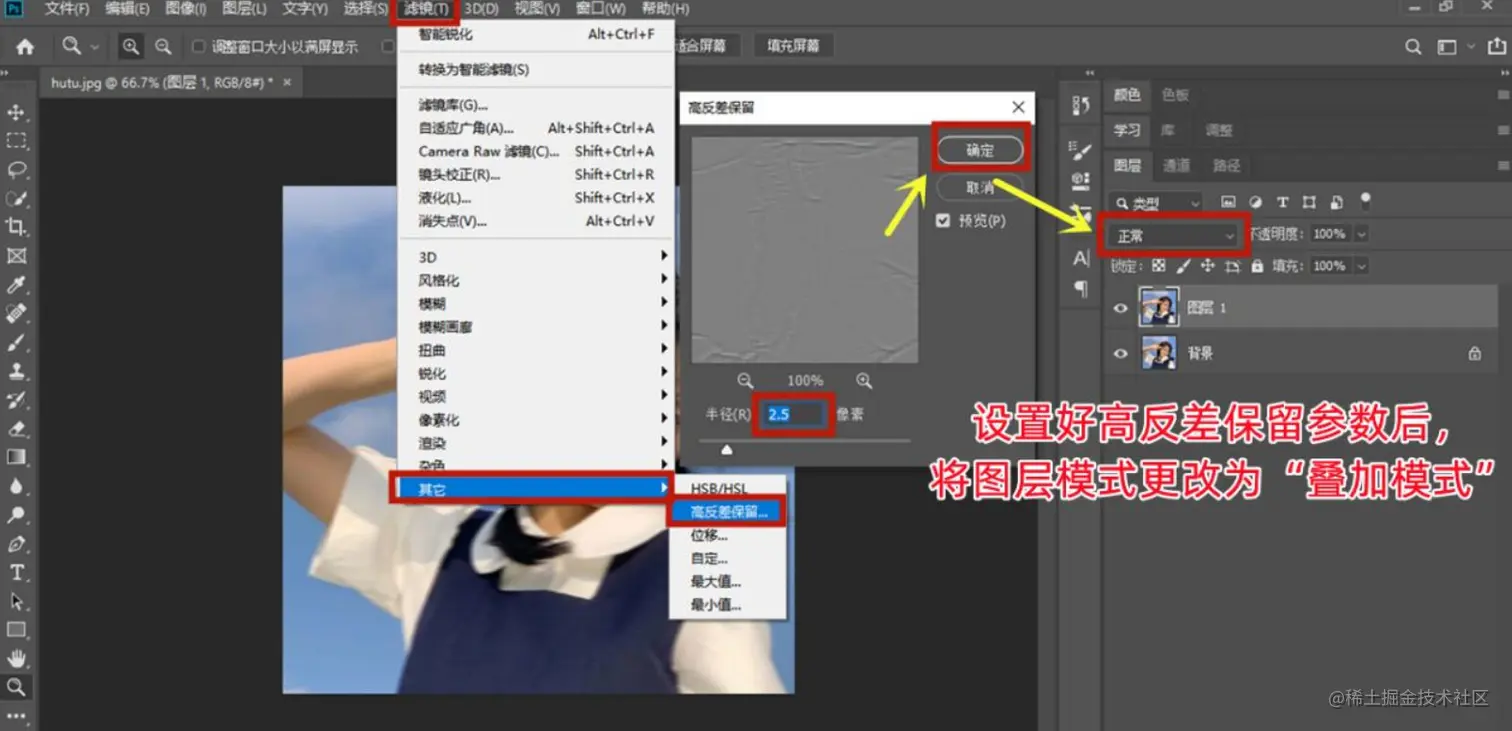Zoom out the High Pass preview
This screenshot has width=1512, height=731.
(745, 381)
